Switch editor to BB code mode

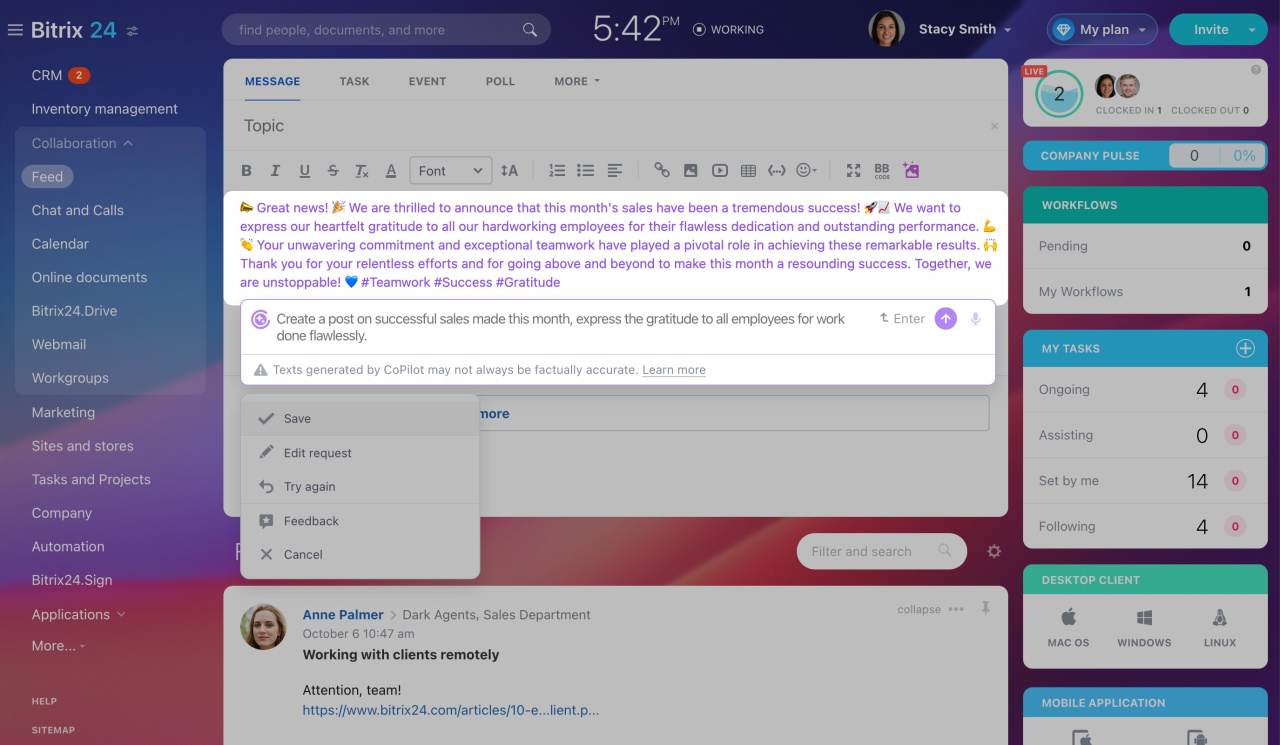click(x=882, y=171)
